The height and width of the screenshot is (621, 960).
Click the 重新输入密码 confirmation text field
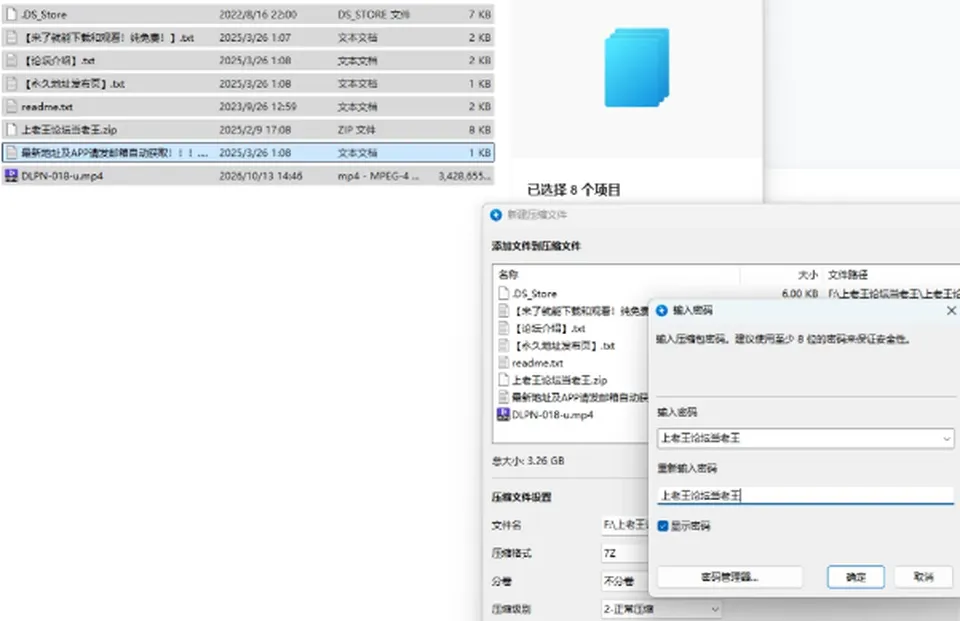click(x=806, y=495)
